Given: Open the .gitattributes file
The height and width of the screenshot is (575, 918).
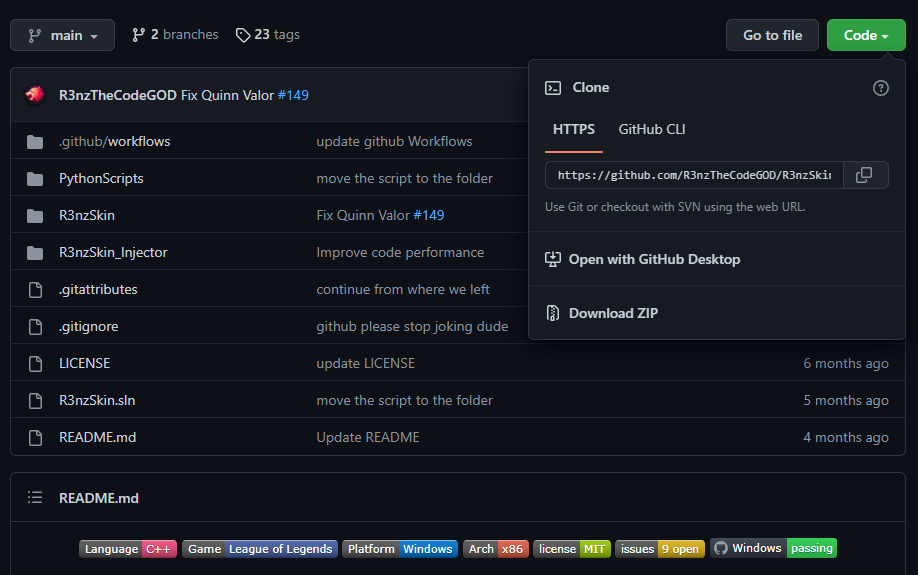Looking at the screenshot, I should coord(98,289).
